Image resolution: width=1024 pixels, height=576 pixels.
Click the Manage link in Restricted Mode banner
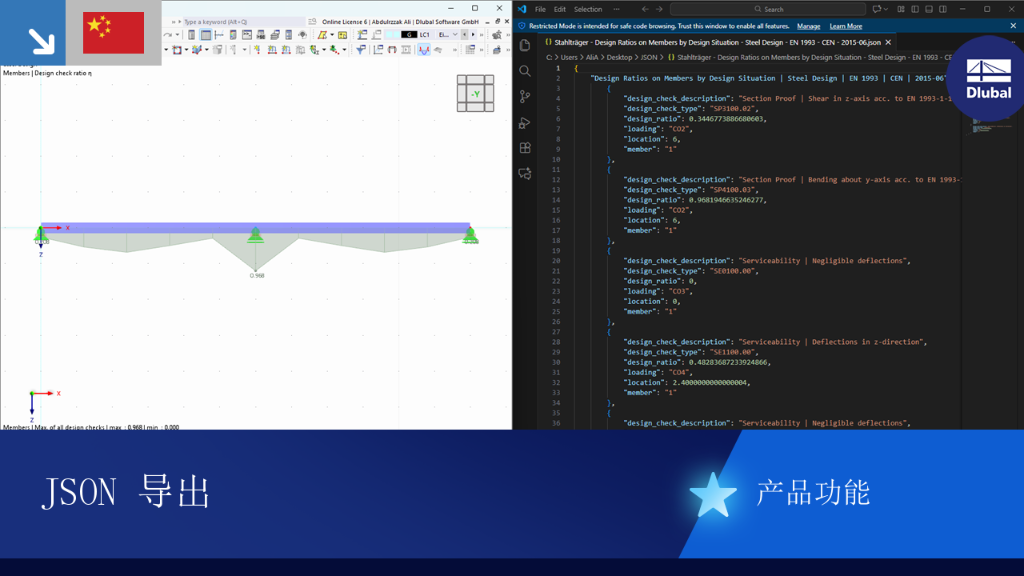808,26
